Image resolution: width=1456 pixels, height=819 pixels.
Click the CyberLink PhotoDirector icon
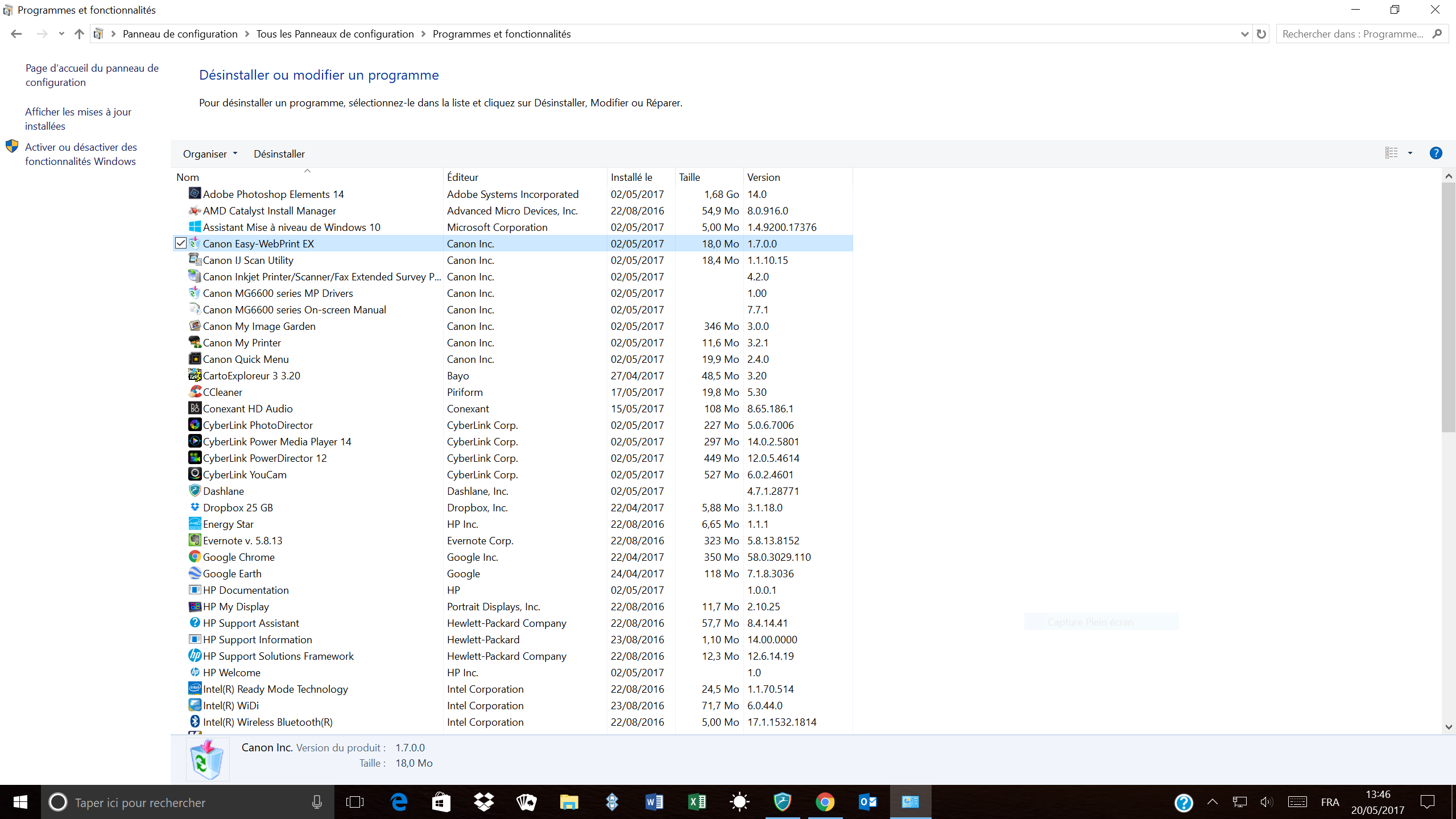pos(195,425)
